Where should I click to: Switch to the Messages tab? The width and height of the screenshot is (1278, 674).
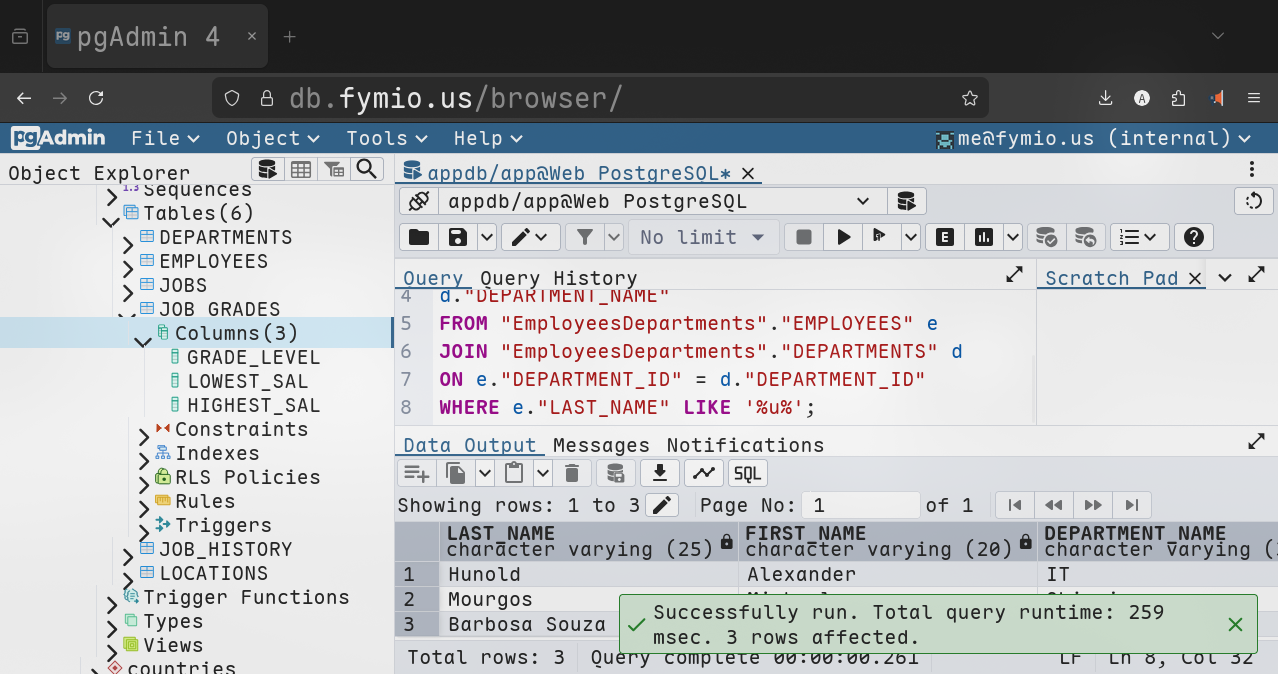click(x=601, y=445)
